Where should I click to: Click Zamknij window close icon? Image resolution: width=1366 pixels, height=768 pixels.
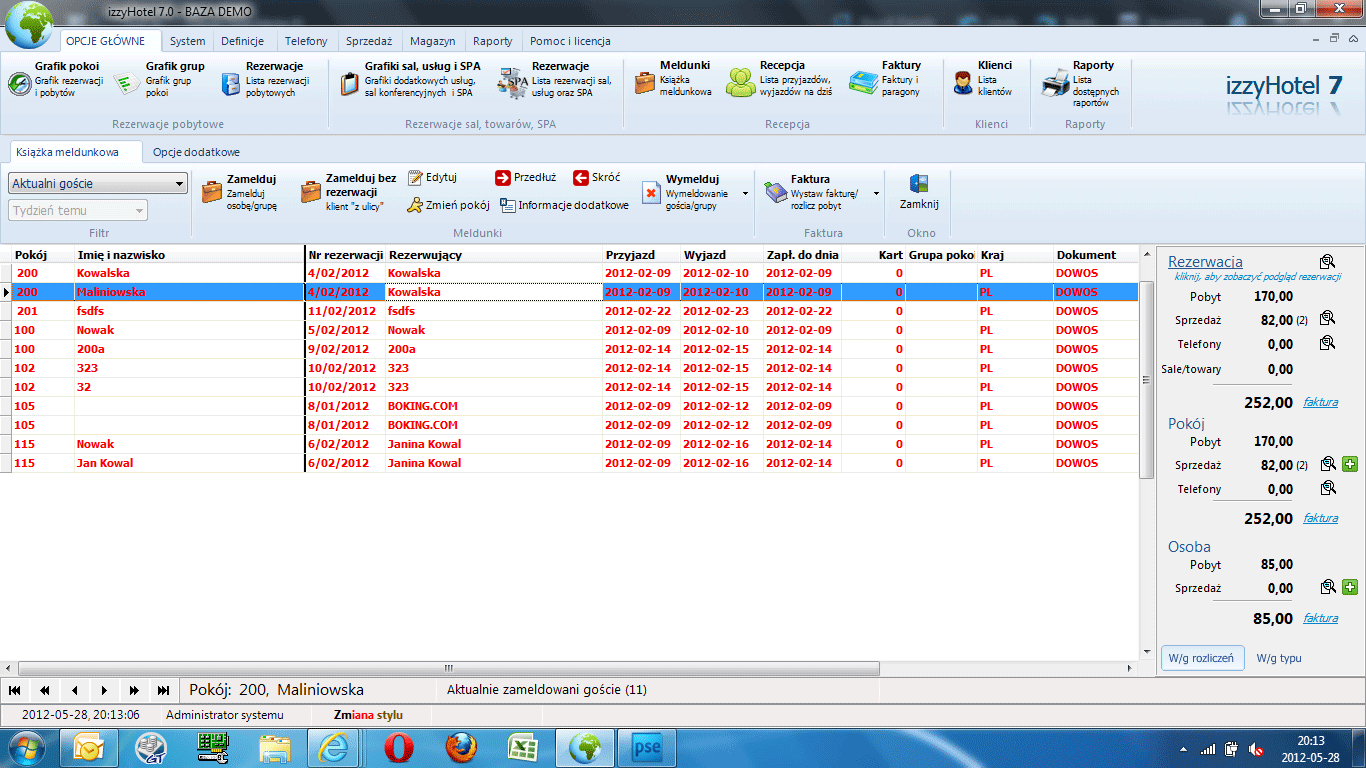(x=918, y=185)
